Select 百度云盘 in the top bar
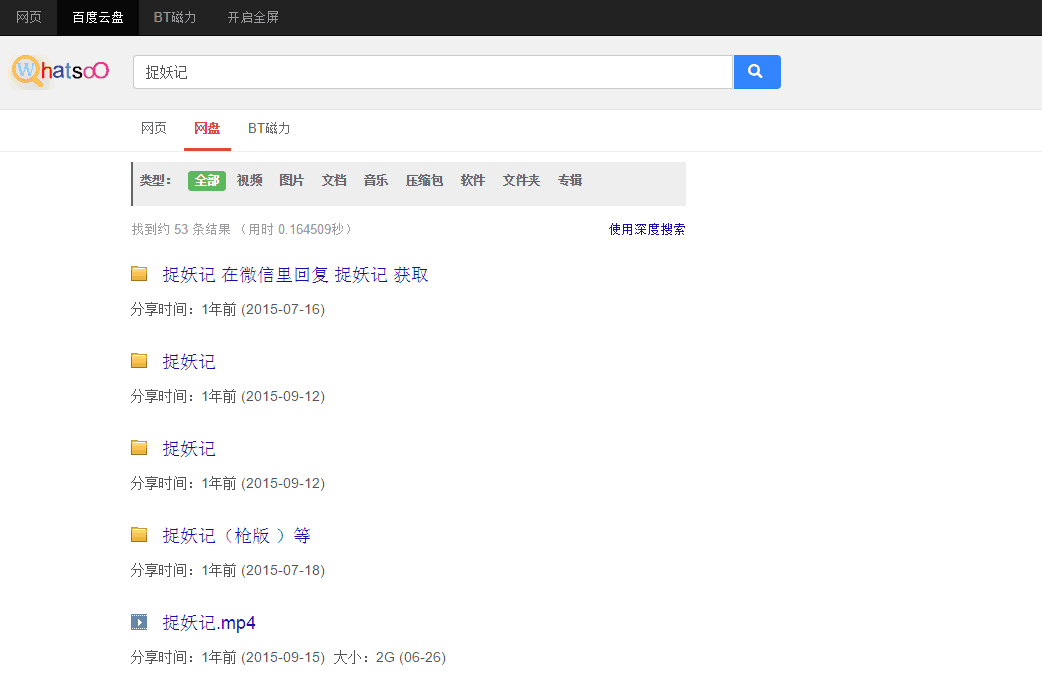1042x673 pixels. coord(98,17)
